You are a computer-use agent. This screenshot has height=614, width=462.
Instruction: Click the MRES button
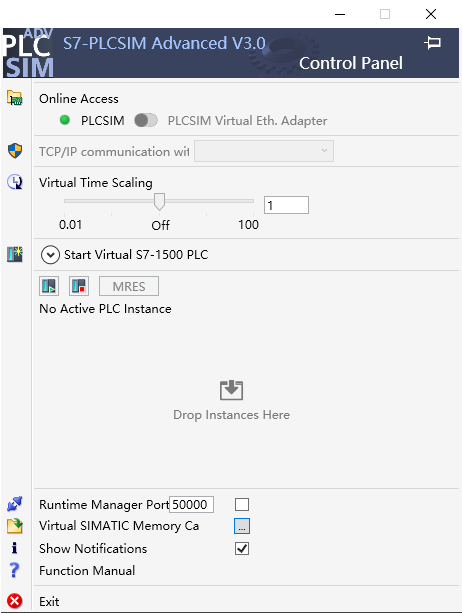[x=129, y=286]
